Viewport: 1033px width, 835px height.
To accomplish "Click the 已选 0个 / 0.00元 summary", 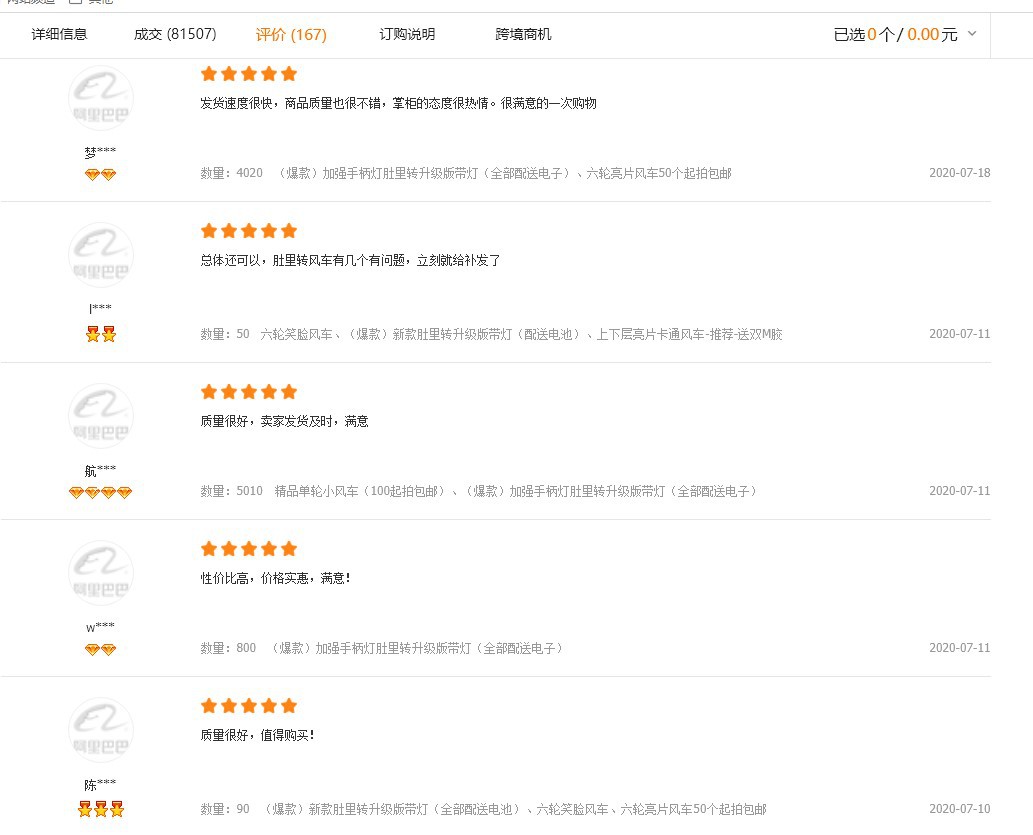I will (x=895, y=34).
